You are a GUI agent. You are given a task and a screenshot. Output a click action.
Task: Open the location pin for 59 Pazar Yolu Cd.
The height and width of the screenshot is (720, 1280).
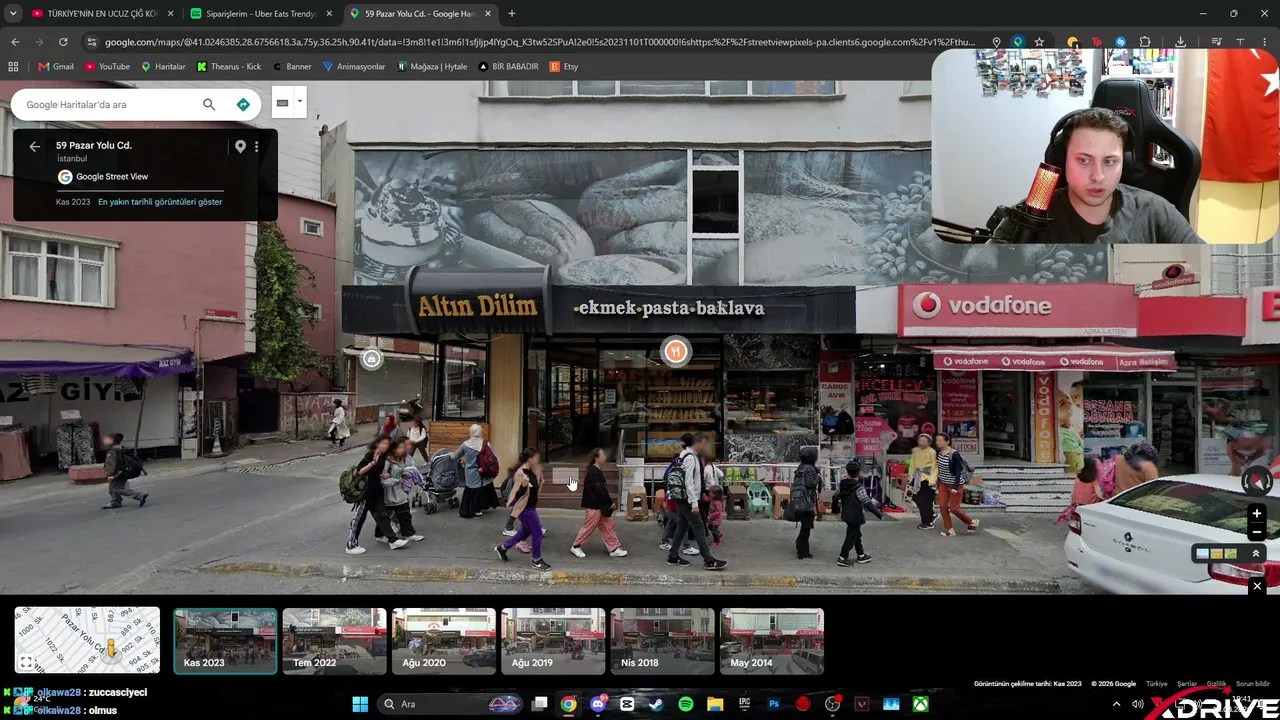(240, 146)
